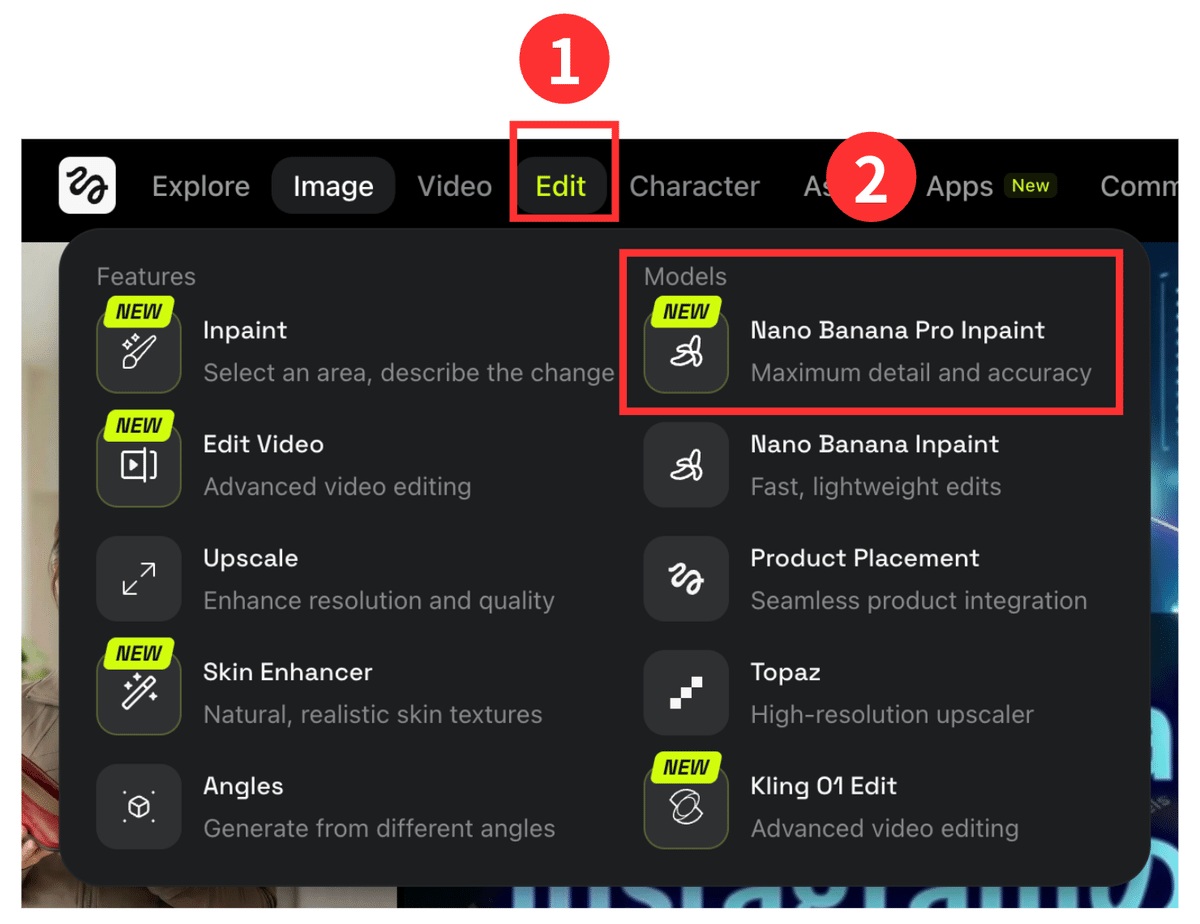Click the Angles cube icon

[138, 806]
